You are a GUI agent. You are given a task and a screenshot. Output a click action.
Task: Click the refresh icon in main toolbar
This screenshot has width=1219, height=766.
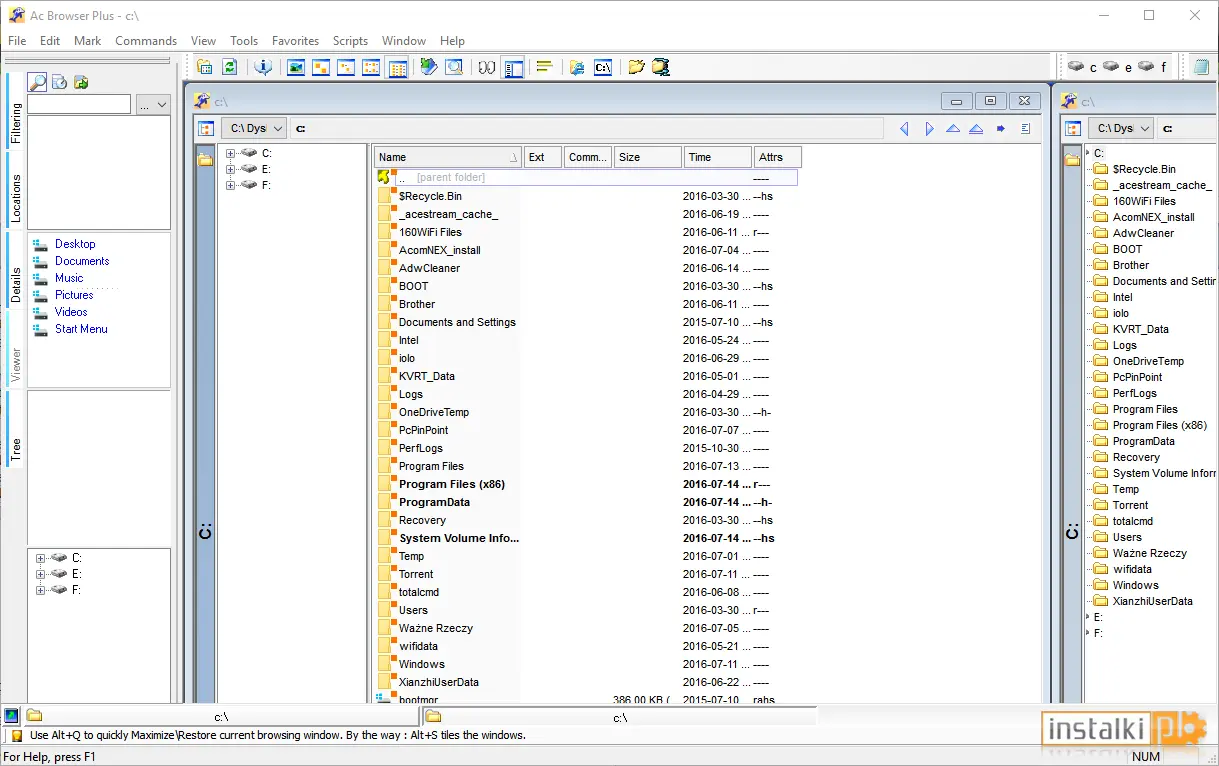point(230,67)
